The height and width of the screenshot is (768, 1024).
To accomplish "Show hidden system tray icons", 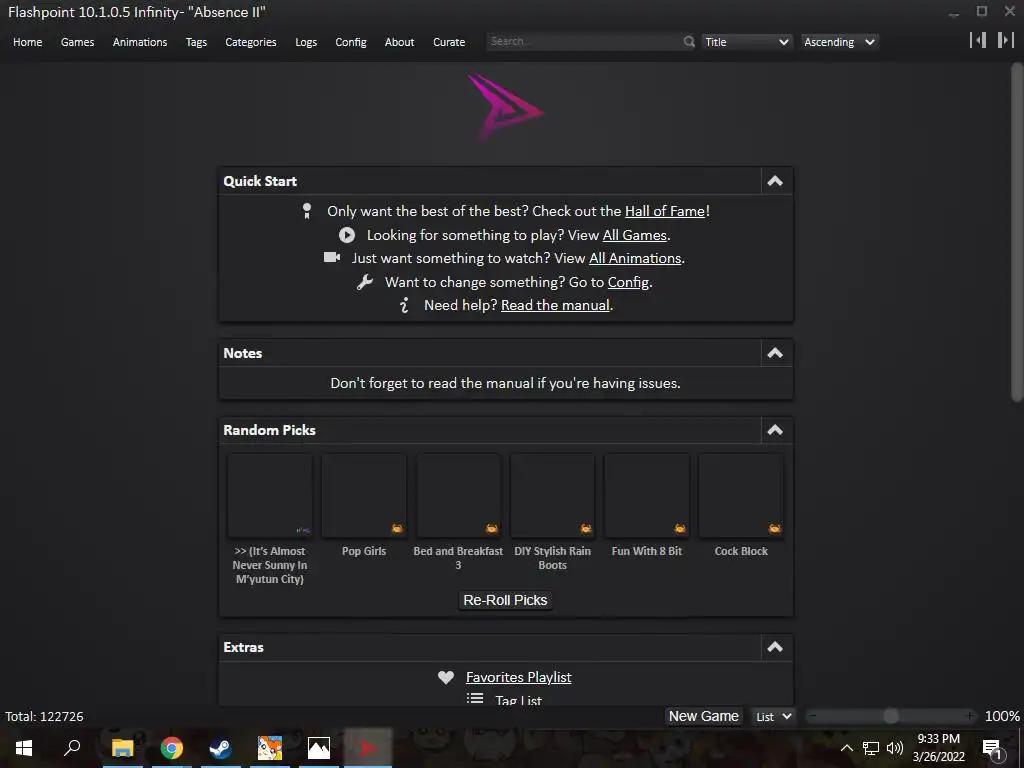I will pyautogui.click(x=846, y=748).
